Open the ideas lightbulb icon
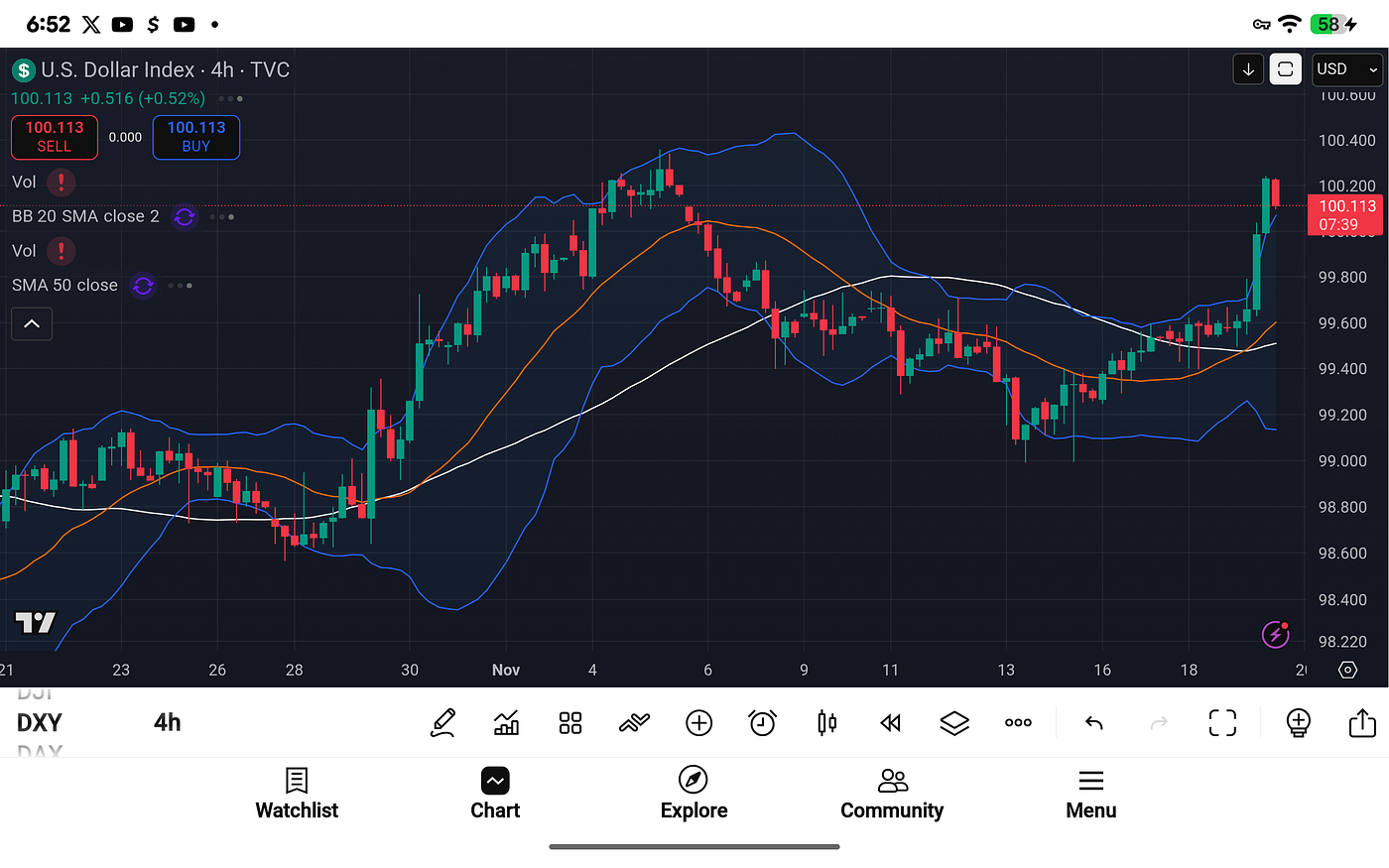 1299,722
